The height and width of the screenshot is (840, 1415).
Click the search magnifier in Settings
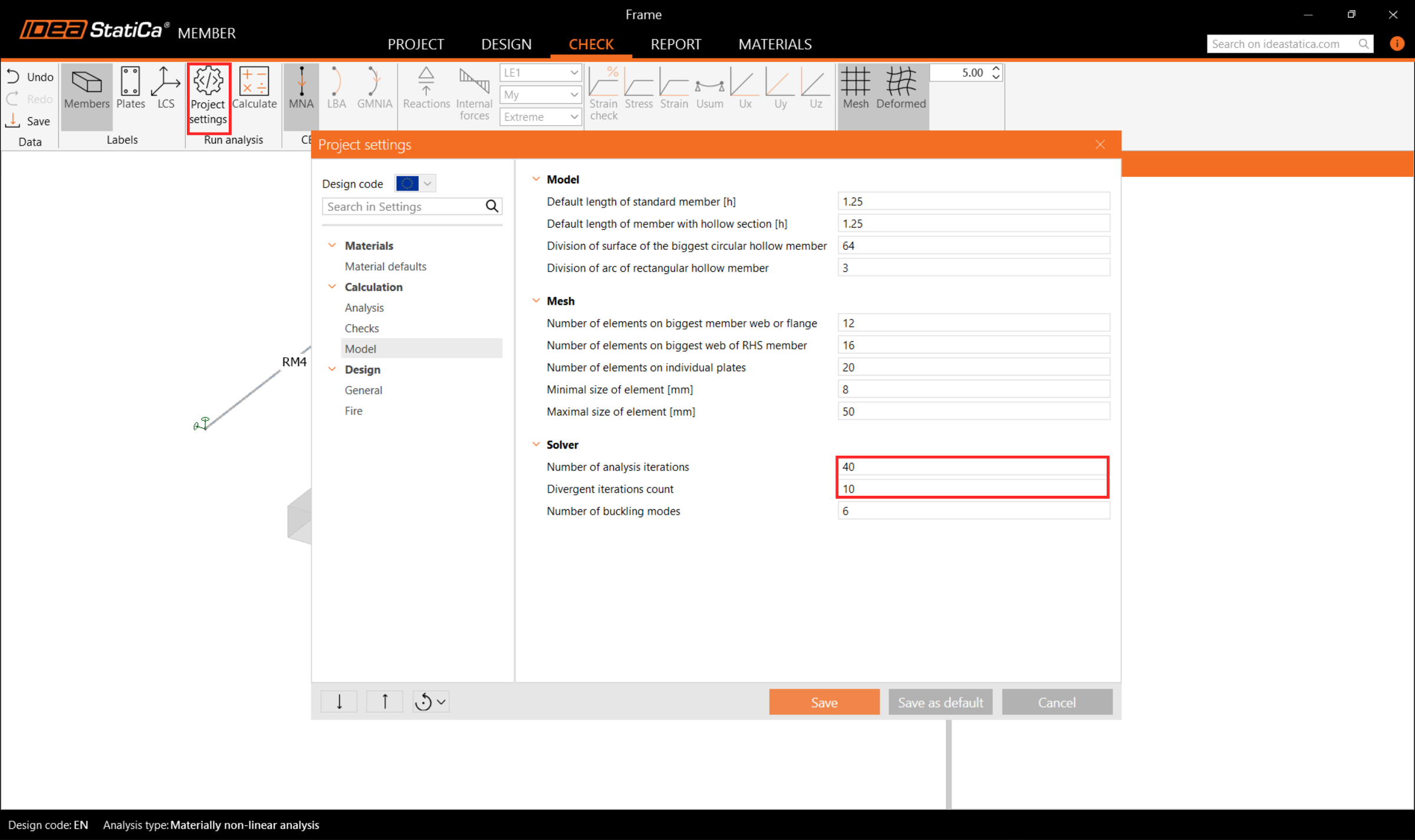coord(492,206)
